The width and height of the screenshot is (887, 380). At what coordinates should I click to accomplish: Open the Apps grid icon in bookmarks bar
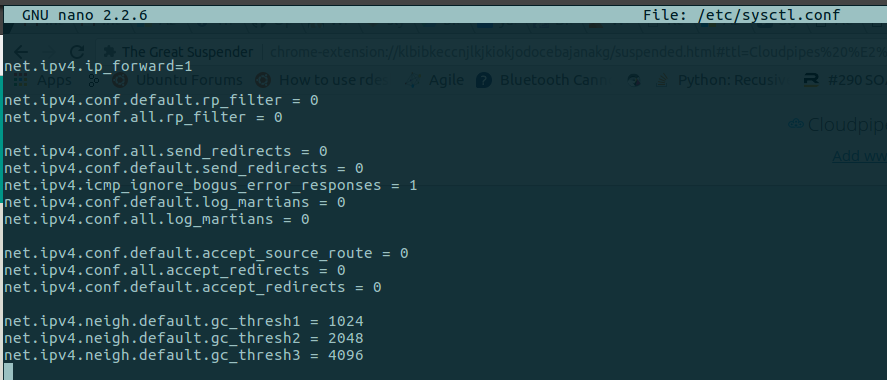point(20,80)
